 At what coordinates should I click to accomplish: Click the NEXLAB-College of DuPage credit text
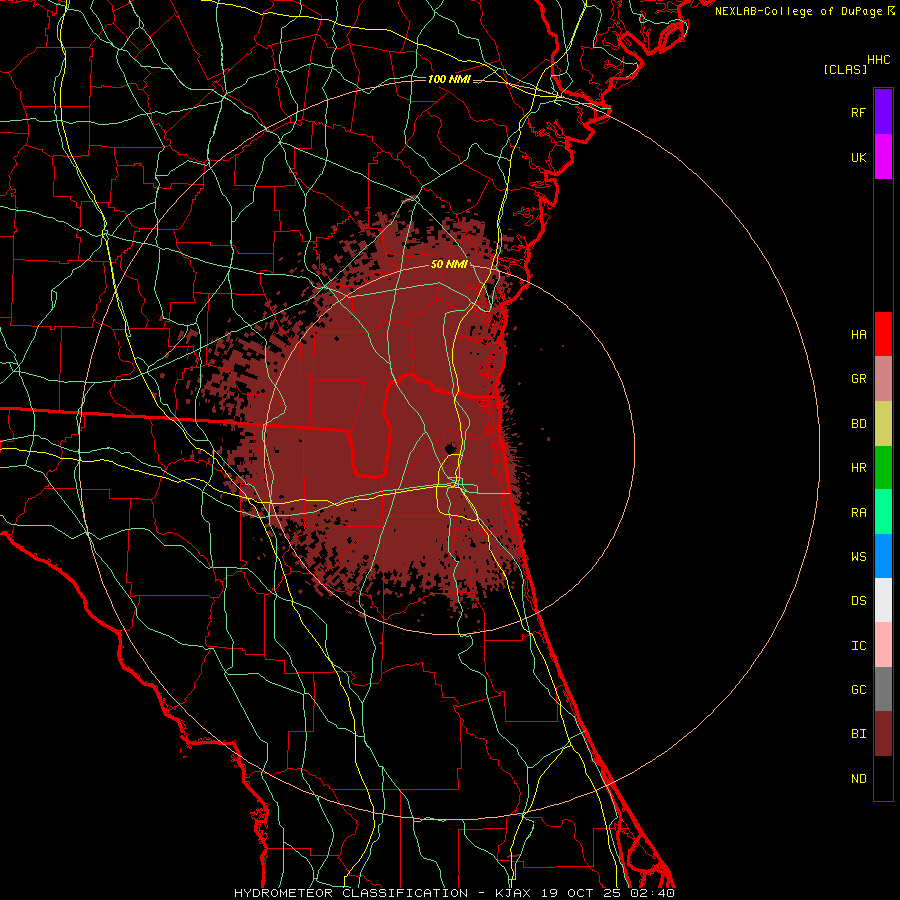(x=800, y=11)
